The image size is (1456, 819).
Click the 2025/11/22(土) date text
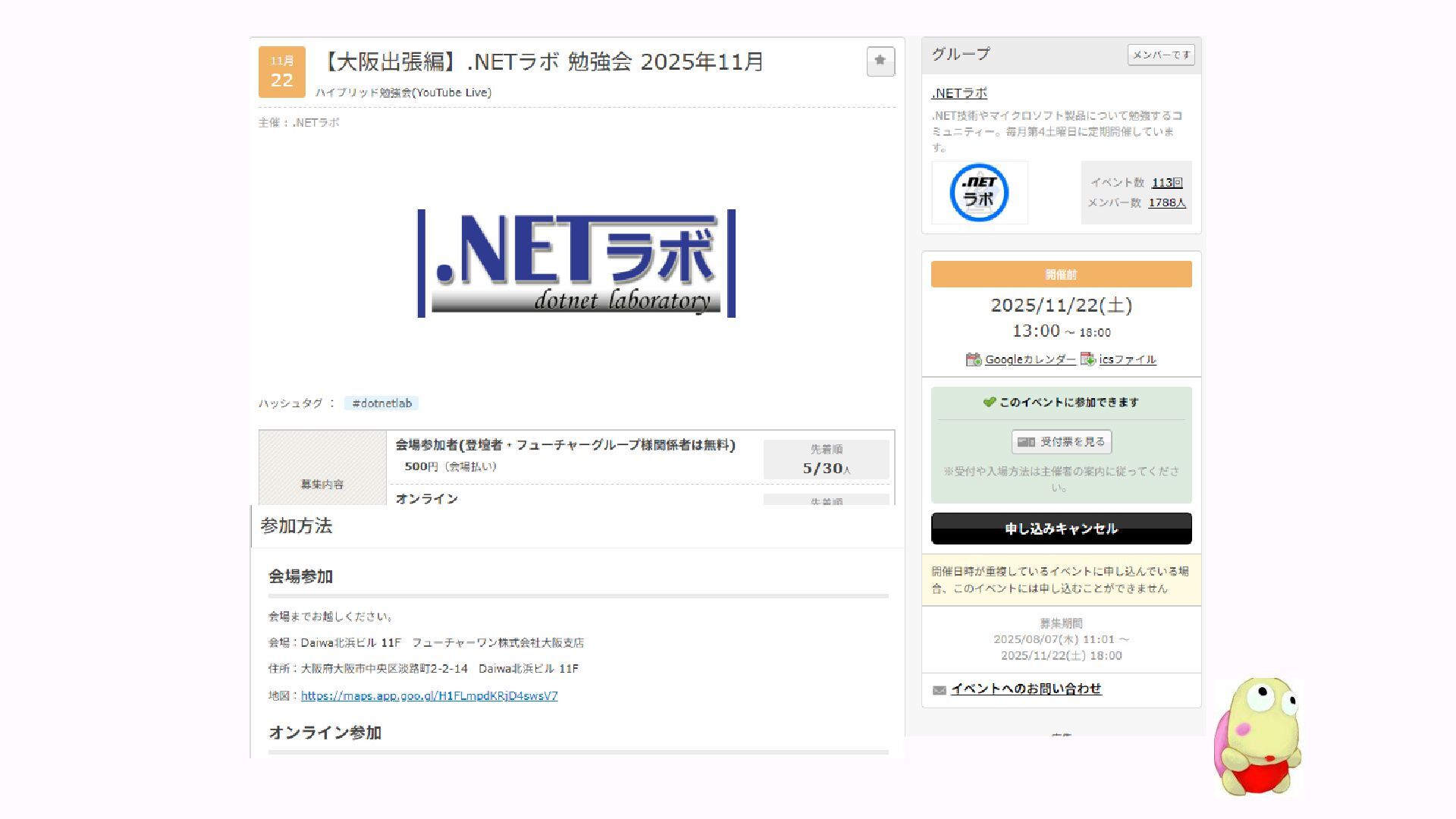click(1062, 306)
